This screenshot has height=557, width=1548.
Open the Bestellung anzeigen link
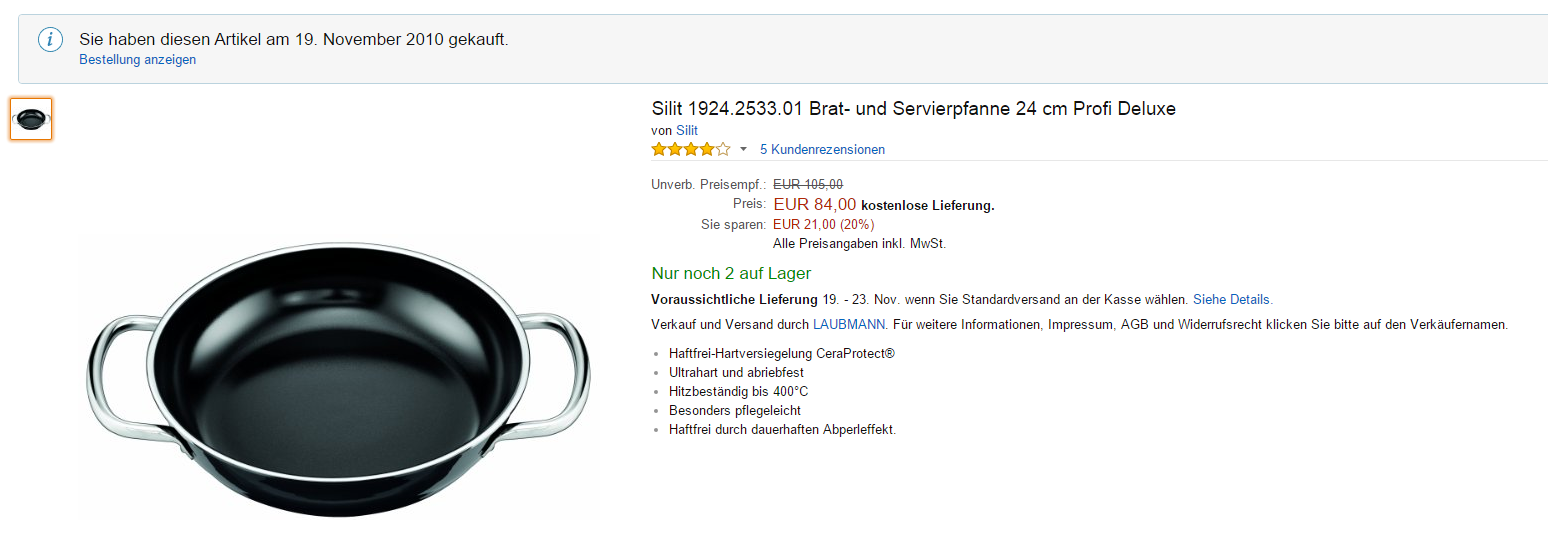pos(138,60)
